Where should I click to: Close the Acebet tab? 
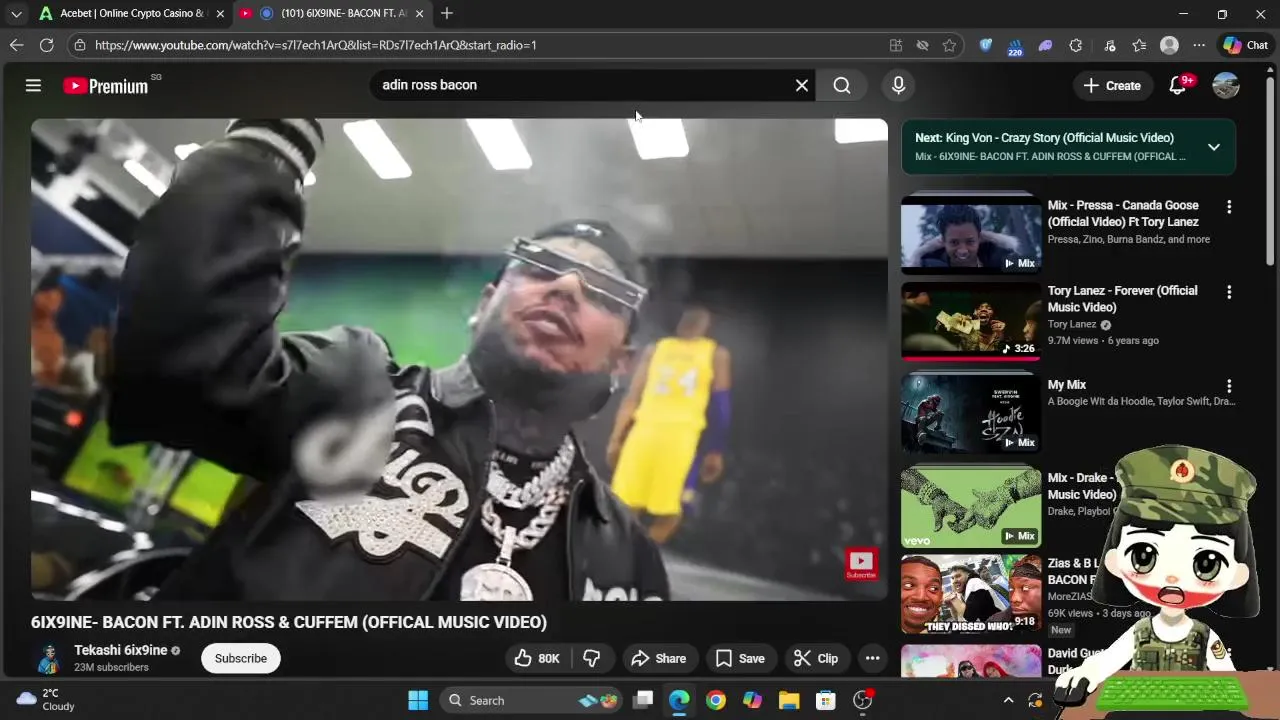[x=220, y=14]
